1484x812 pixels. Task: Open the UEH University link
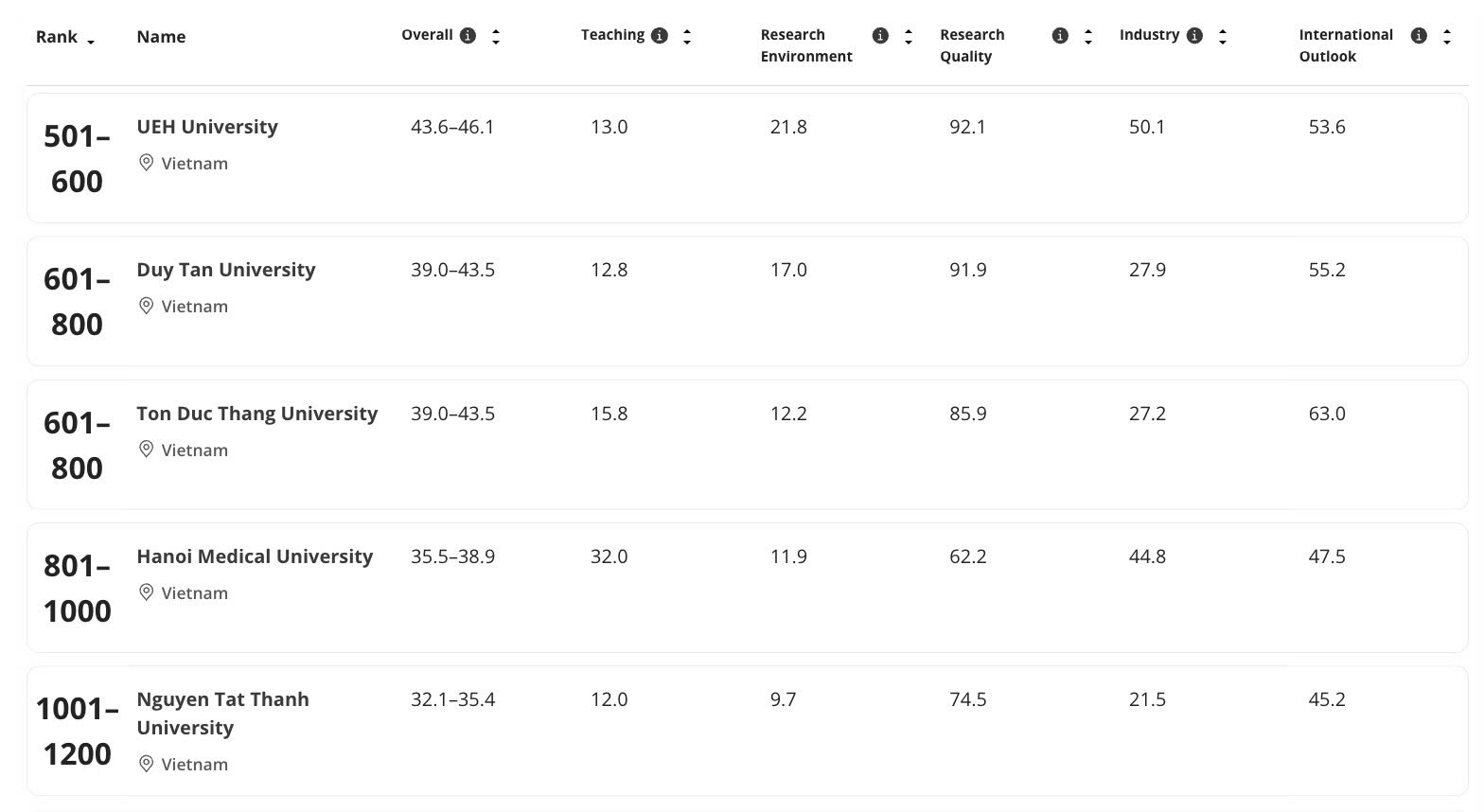coord(207,127)
